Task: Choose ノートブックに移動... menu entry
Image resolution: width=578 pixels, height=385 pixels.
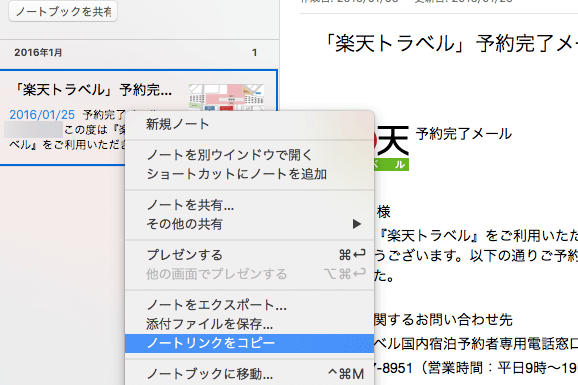Action: pos(250,374)
